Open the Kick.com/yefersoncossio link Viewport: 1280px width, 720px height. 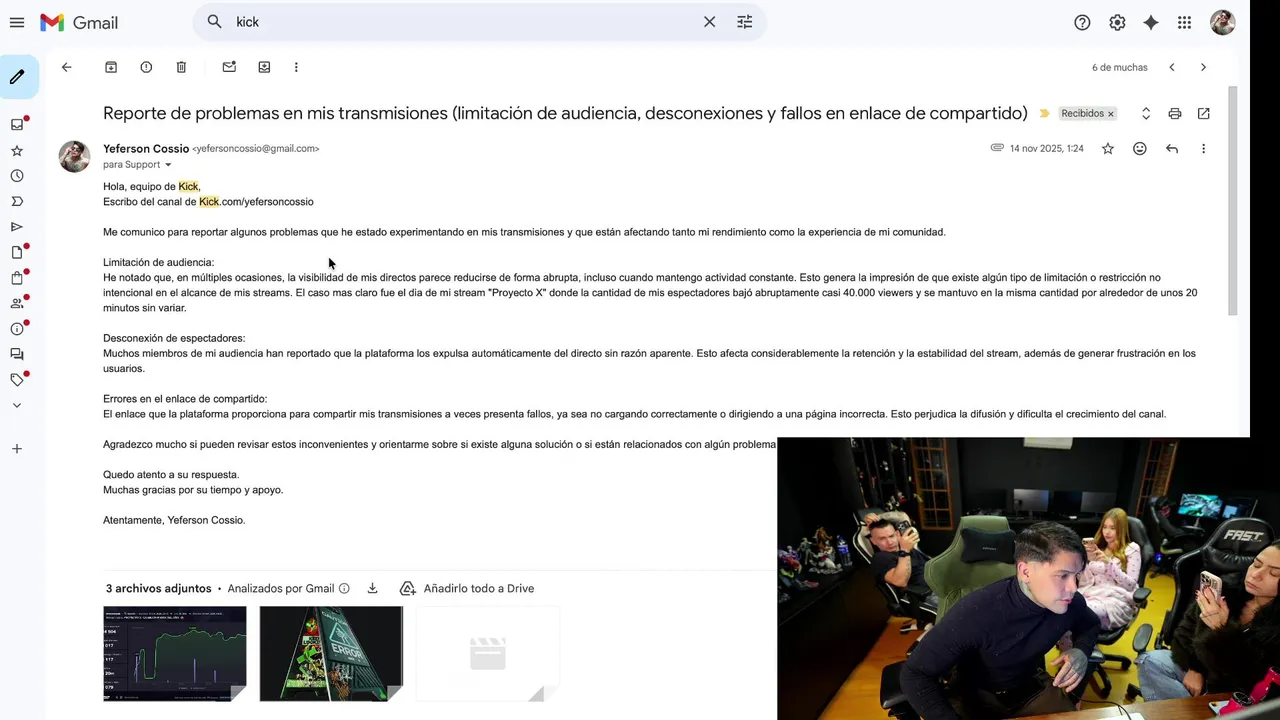[256, 202]
